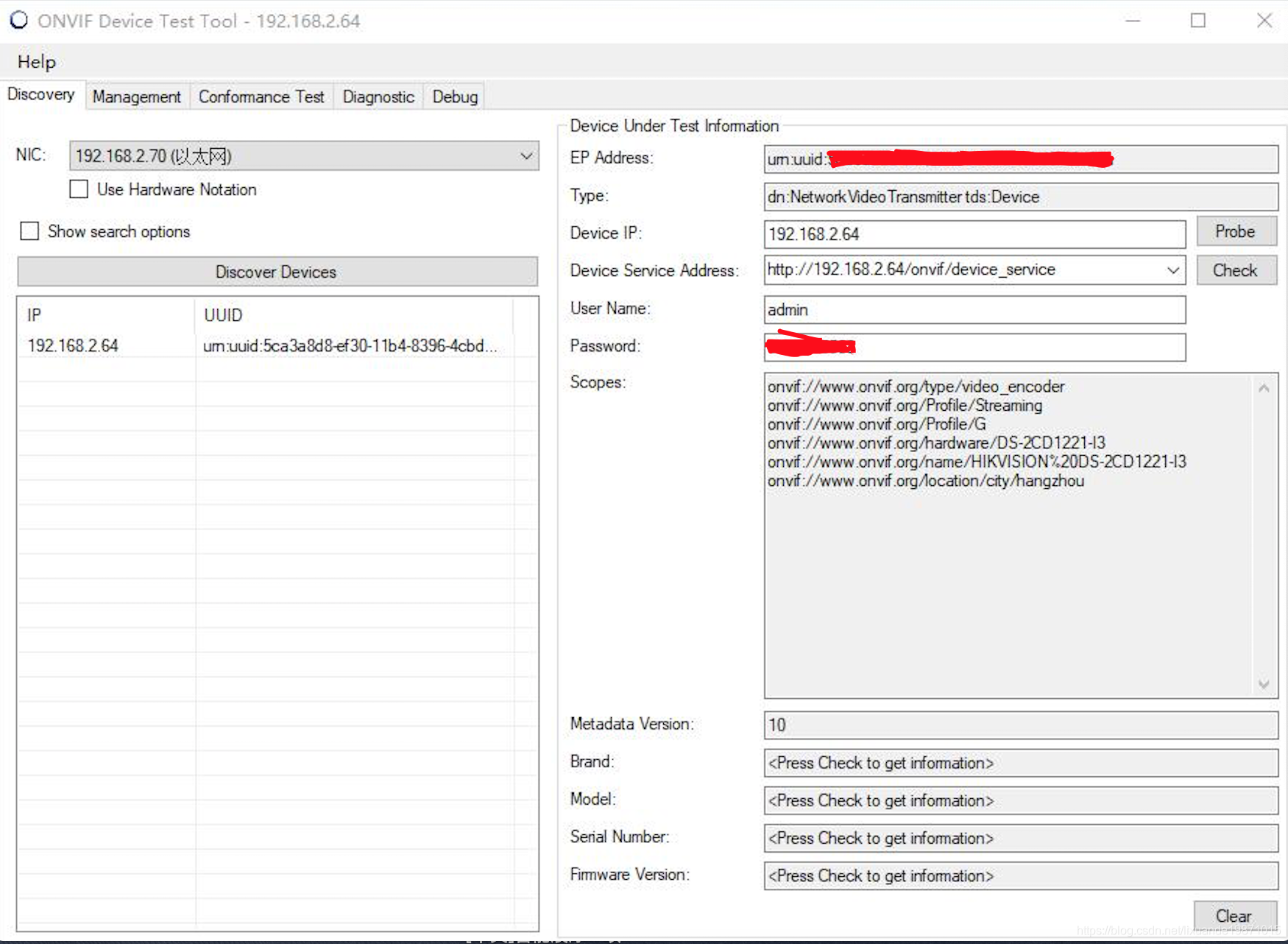Open the Debug tab

[455, 96]
